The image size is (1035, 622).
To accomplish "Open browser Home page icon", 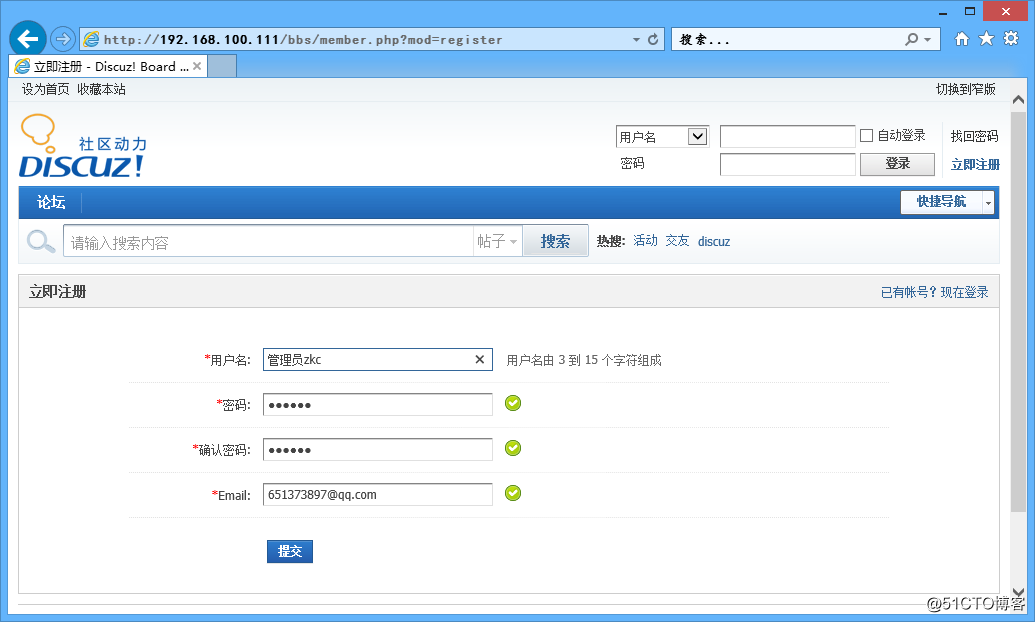I will tap(962, 39).
